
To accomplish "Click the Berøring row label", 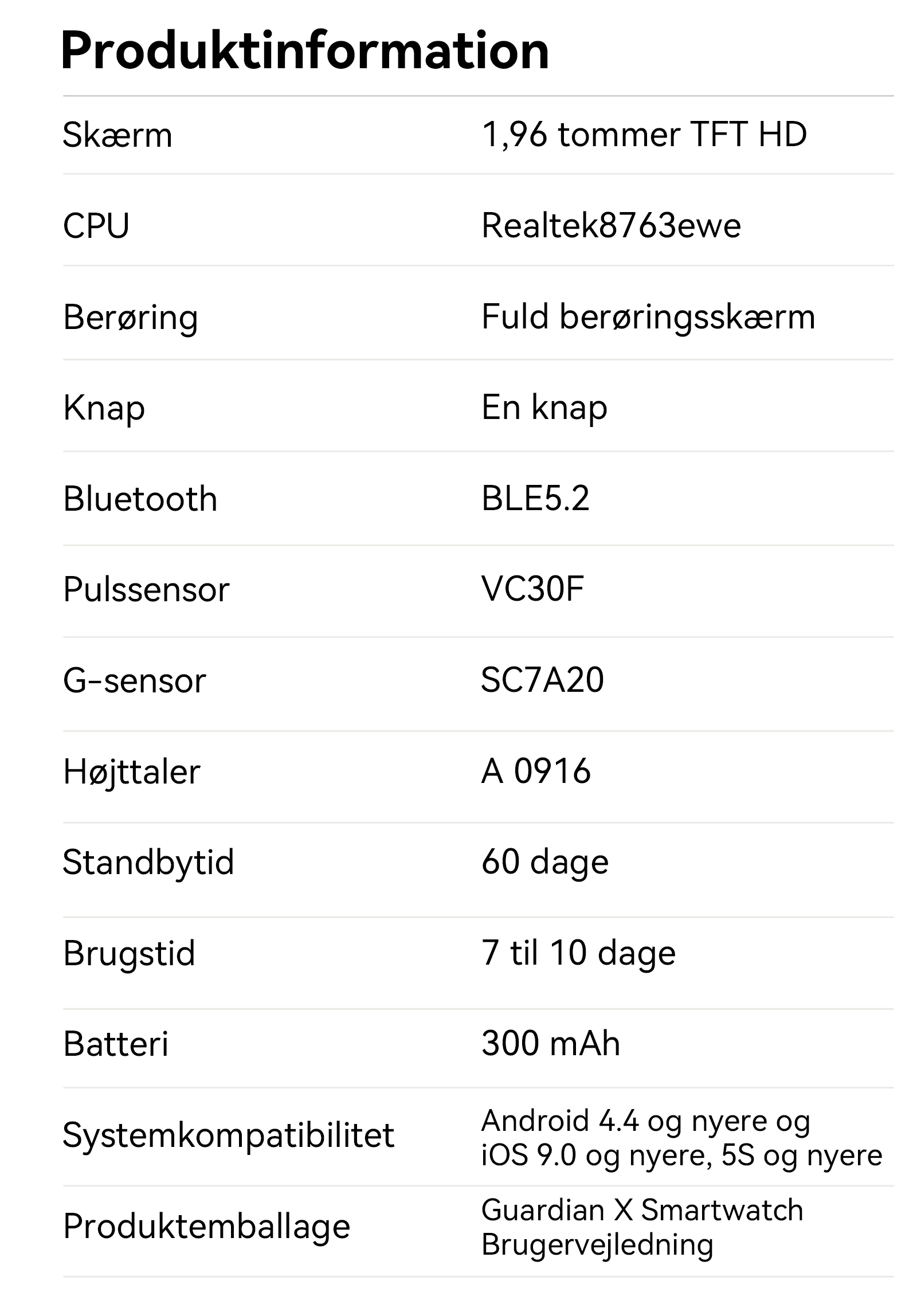I will tap(130, 318).
